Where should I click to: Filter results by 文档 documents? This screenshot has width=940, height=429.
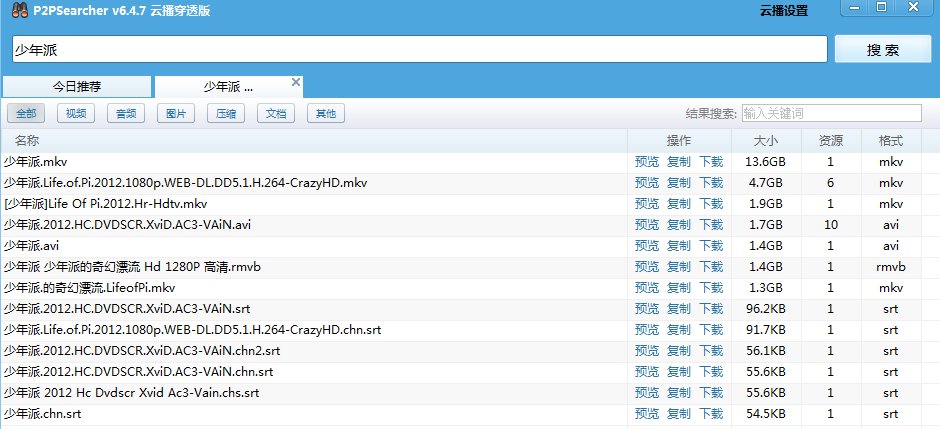[x=275, y=114]
